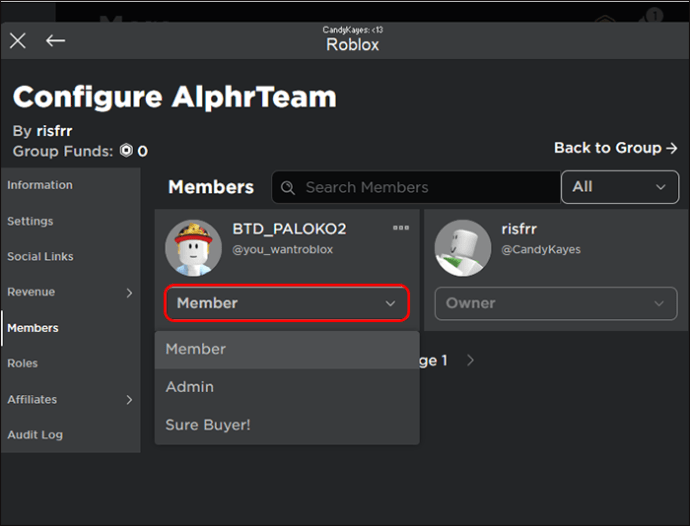Click risfrr's avatar thumbnail
Screen dimensions: 690x526
(462, 248)
